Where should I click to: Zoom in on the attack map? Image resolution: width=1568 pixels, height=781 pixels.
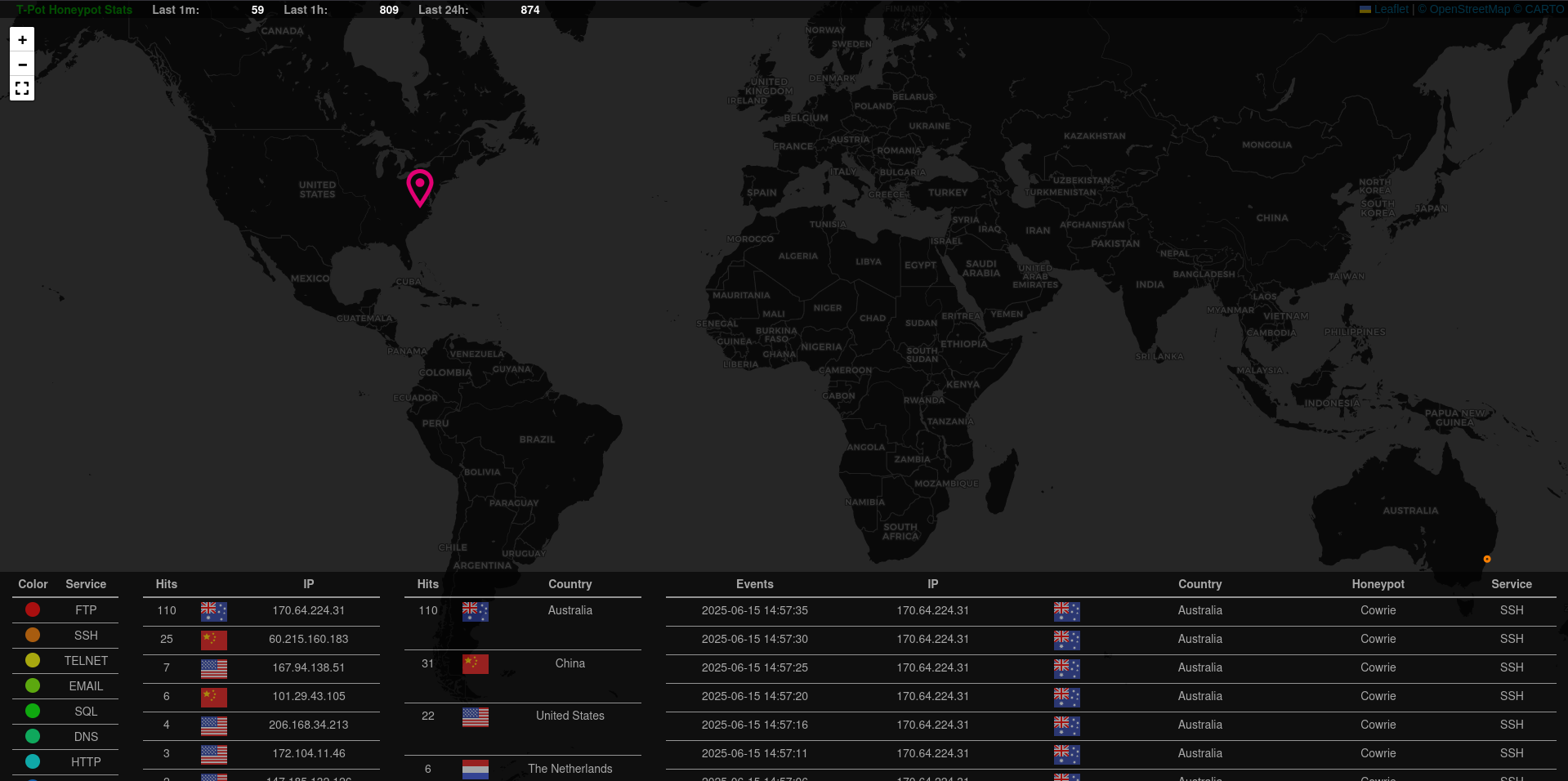(x=22, y=39)
